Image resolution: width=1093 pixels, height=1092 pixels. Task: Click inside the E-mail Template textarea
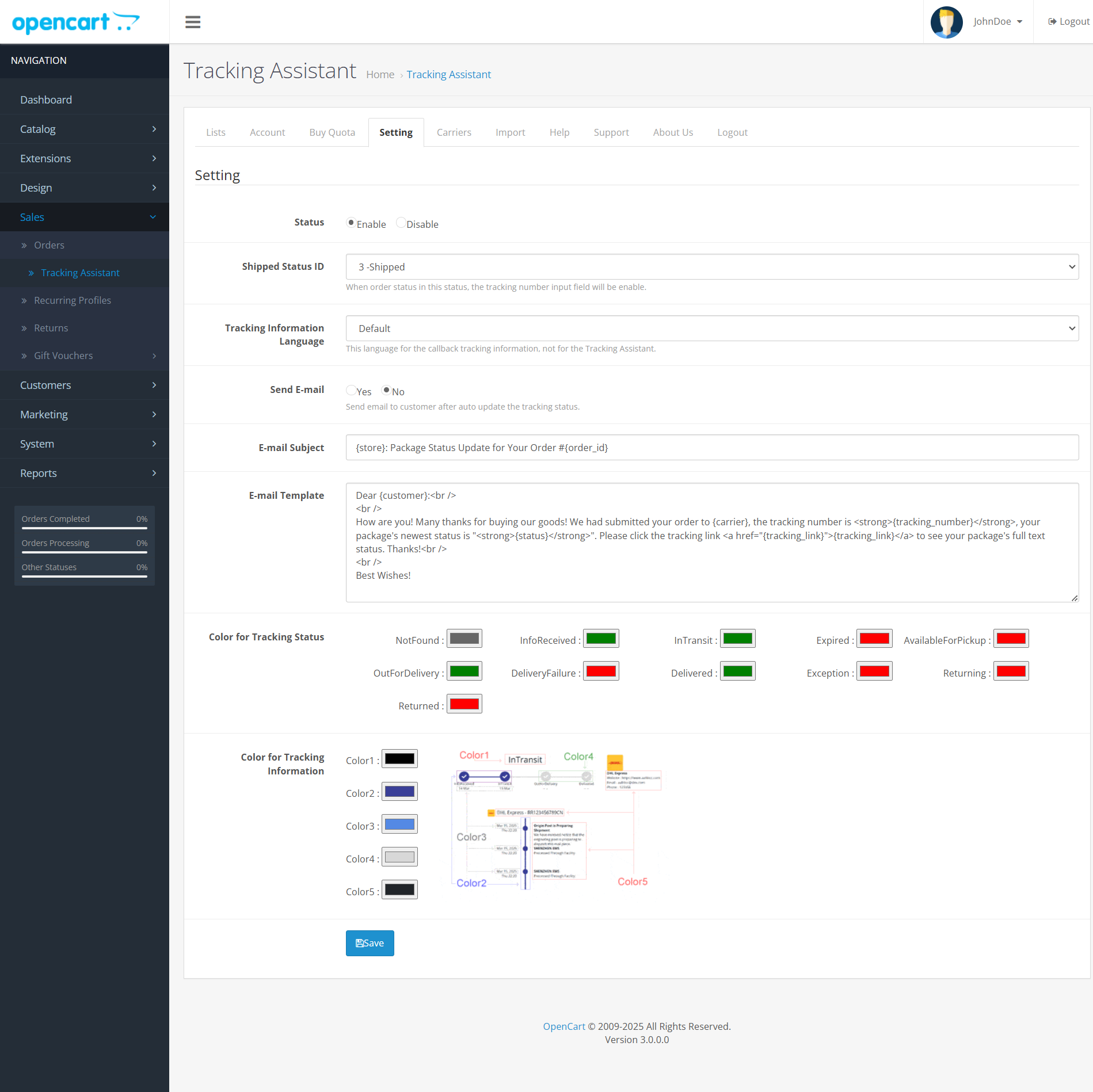coord(712,543)
